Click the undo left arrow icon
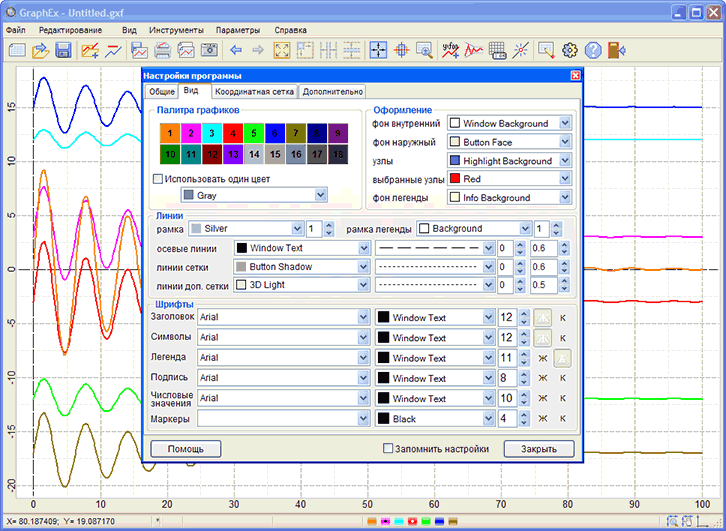The height and width of the screenshot is (531, 726). 236,50
